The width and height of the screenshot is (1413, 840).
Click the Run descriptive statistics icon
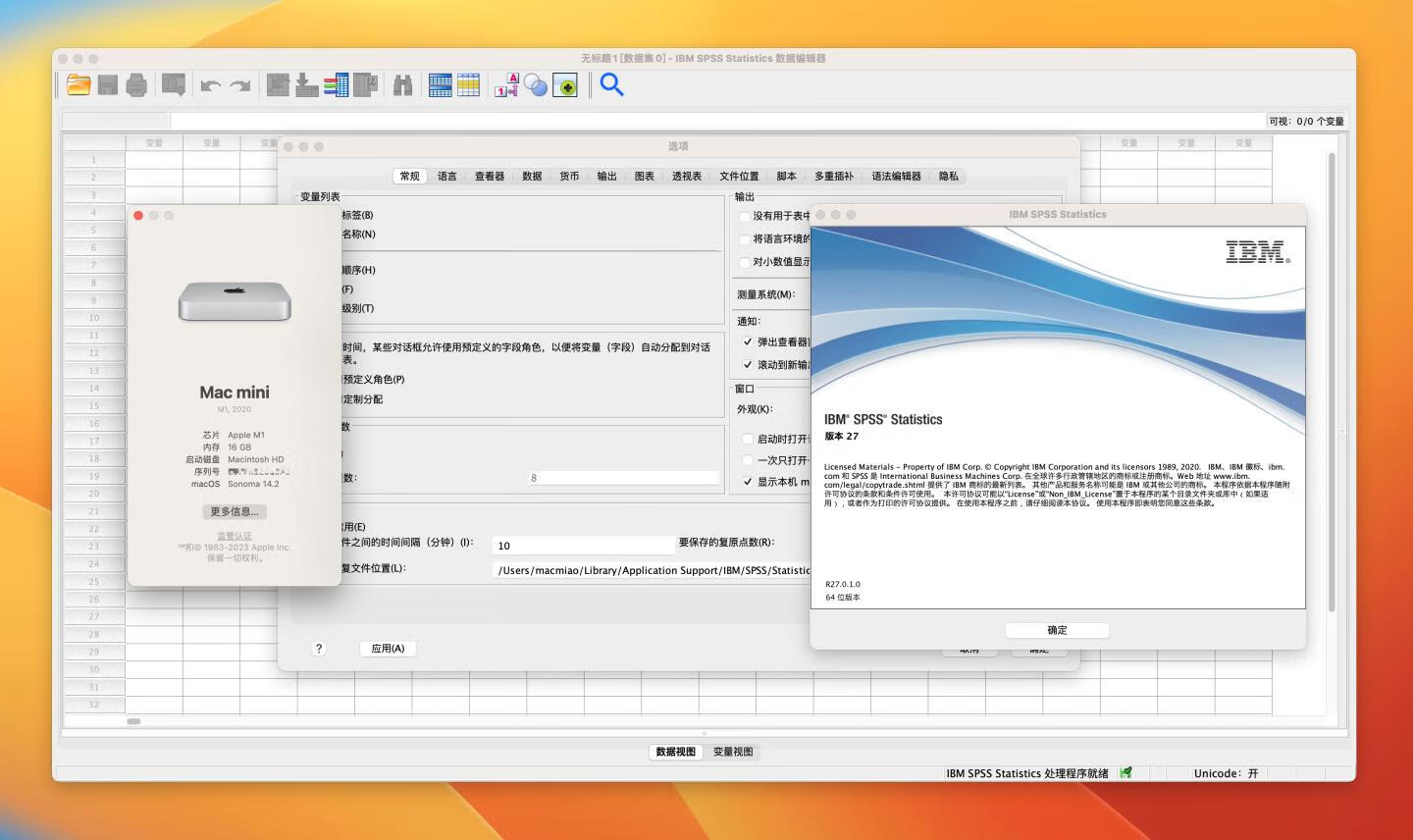[x=365, y=85]
